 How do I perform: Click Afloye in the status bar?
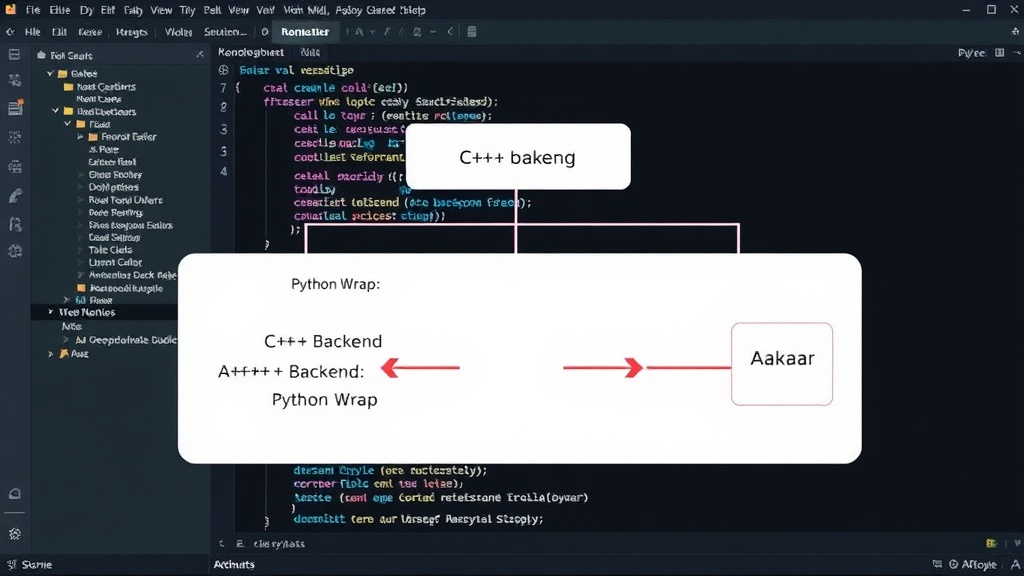click(979, 564)
